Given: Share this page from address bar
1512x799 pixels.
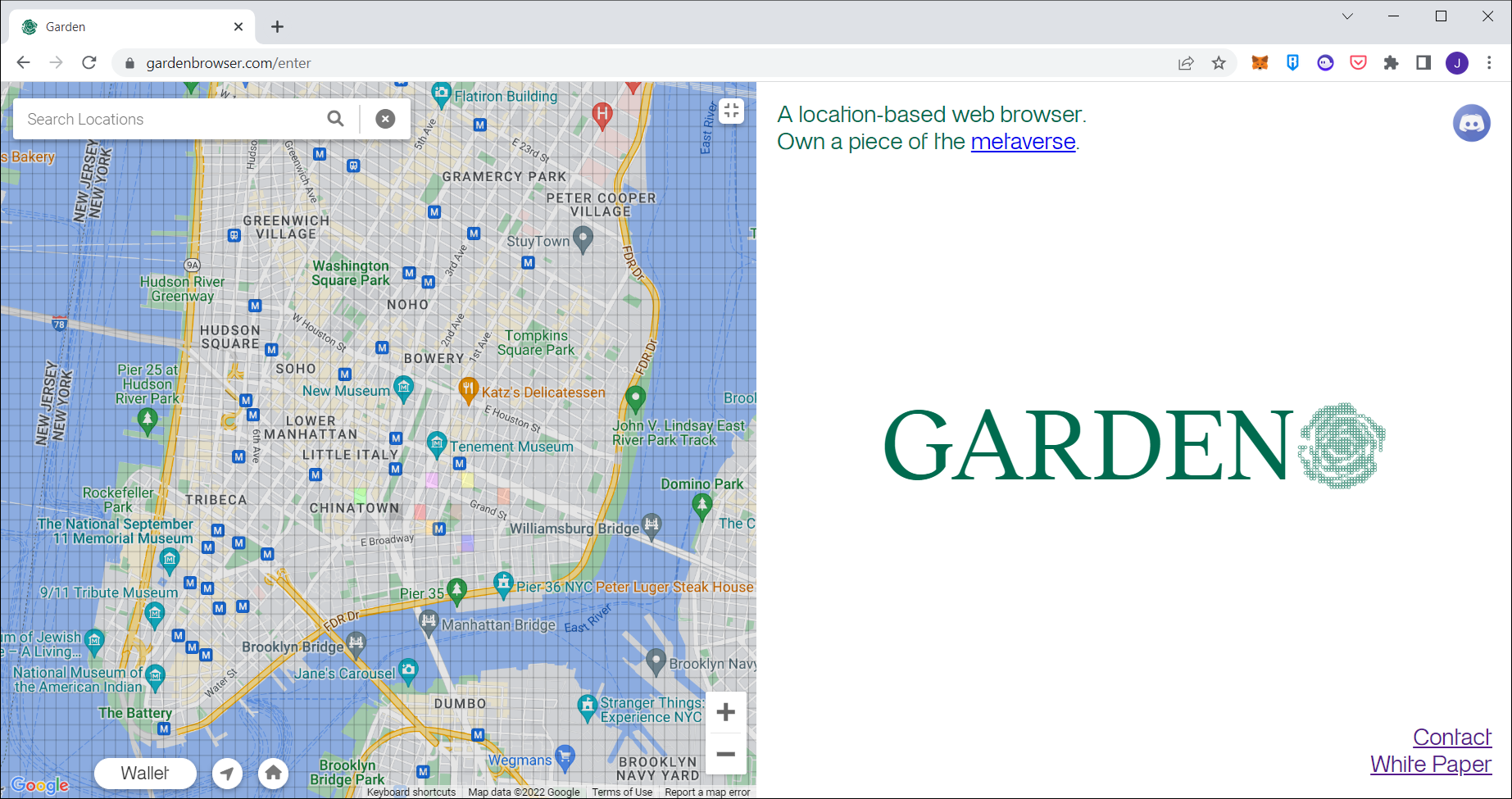Looking at the screenshot, I should click(1186, 63).
